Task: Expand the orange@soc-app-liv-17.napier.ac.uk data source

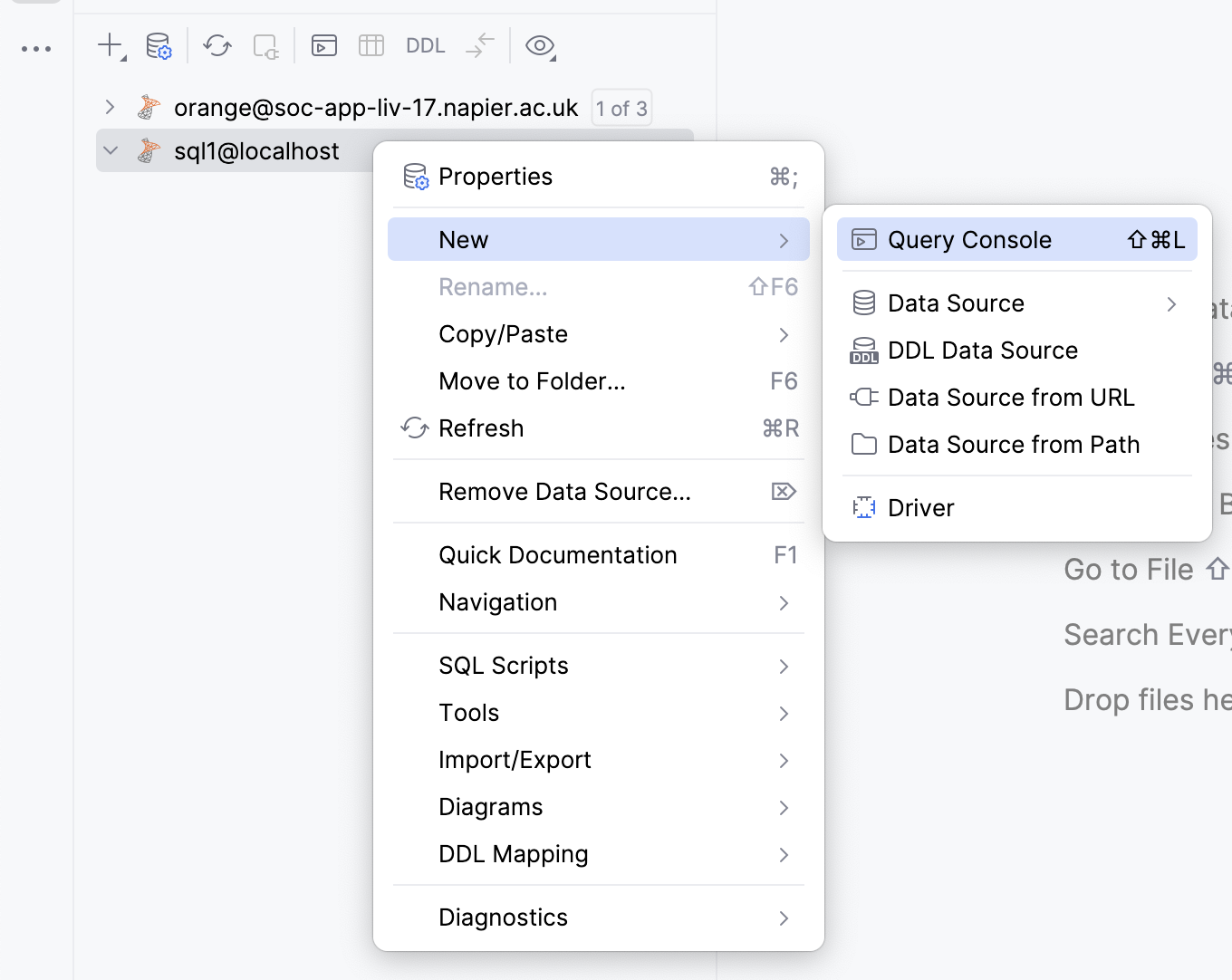Action: click(x=110, y=107)
